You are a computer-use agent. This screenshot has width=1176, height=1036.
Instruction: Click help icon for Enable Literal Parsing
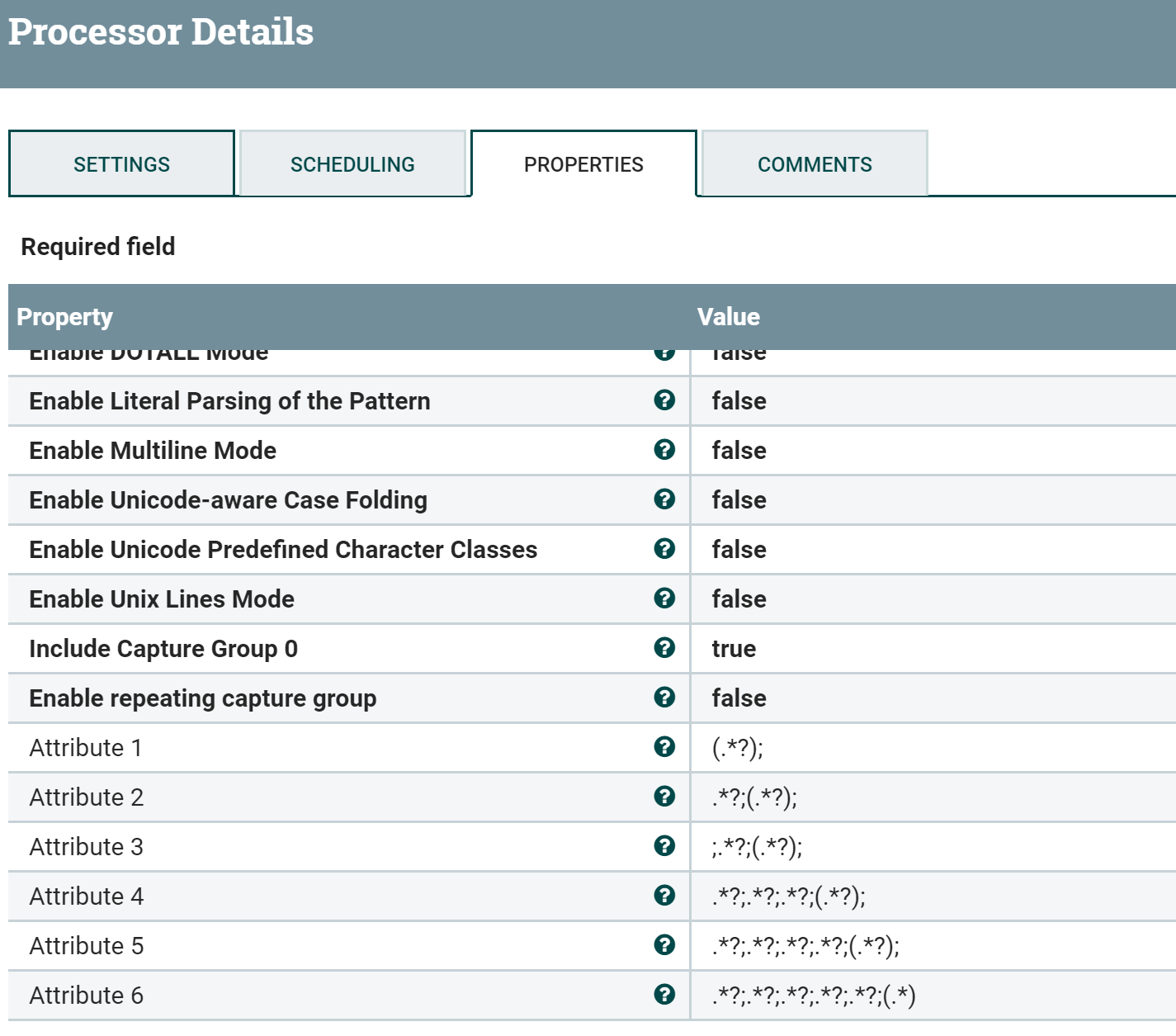pyautogui.click(x=664, y=400)
